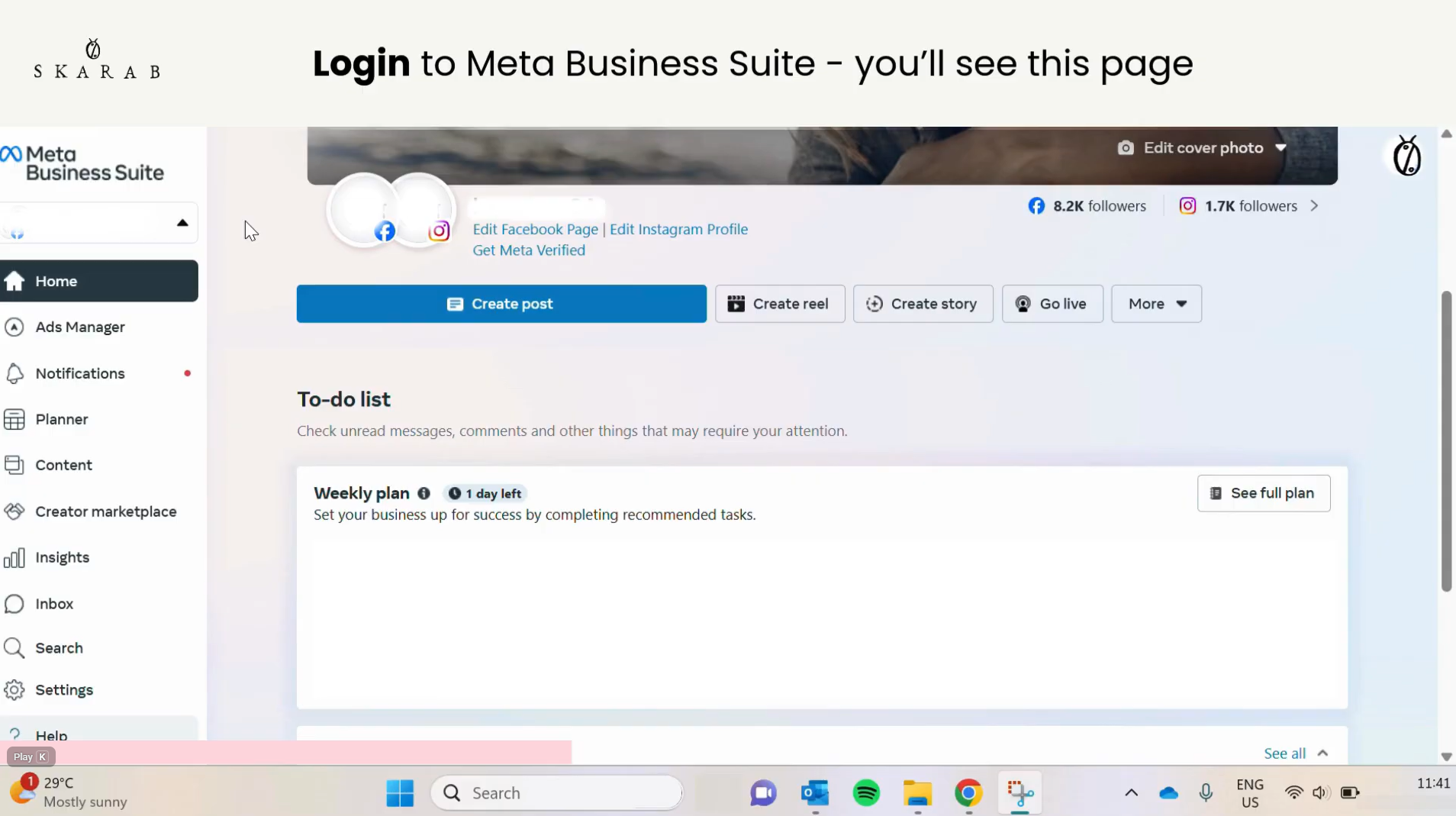The image size is (1456, 816).
Task: Select the Planner sidebar icon
Action: point(14,419)
